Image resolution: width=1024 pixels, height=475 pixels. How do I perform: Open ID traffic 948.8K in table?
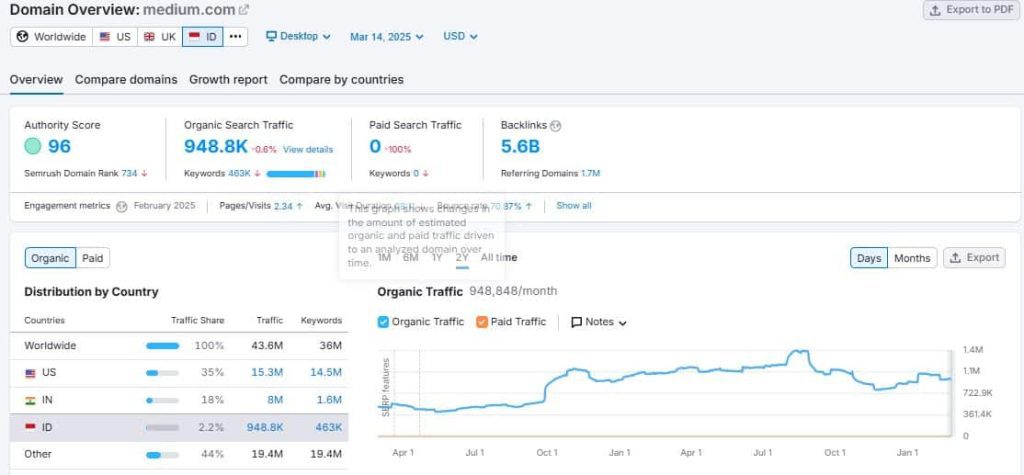(x=265, y=427)
